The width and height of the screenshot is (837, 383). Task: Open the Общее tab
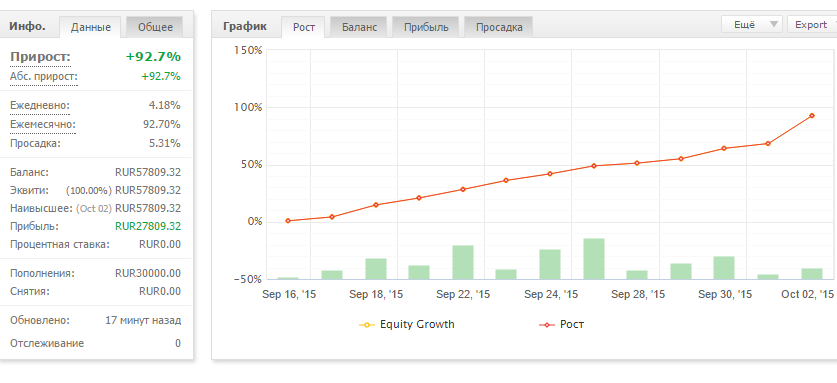(155, 27)
